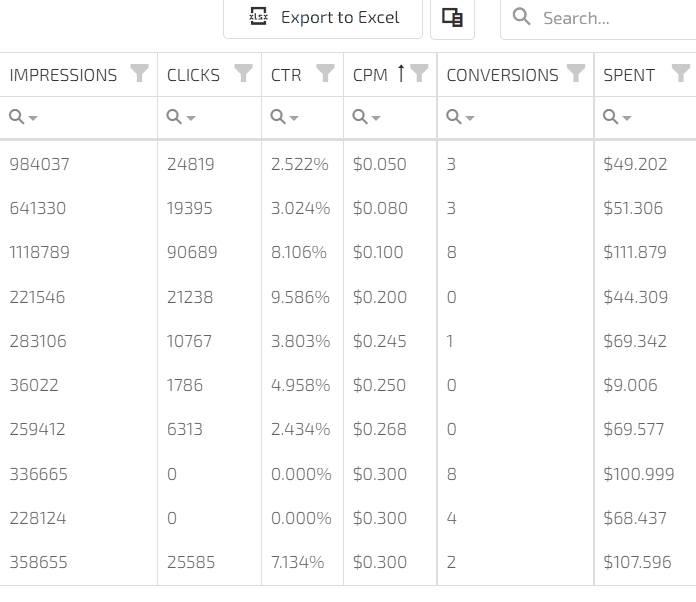Expand search operator dropdown under Impressions
The height and width of the screenshot is (602, 696).
pyautogui.click(x=24, y=118)
